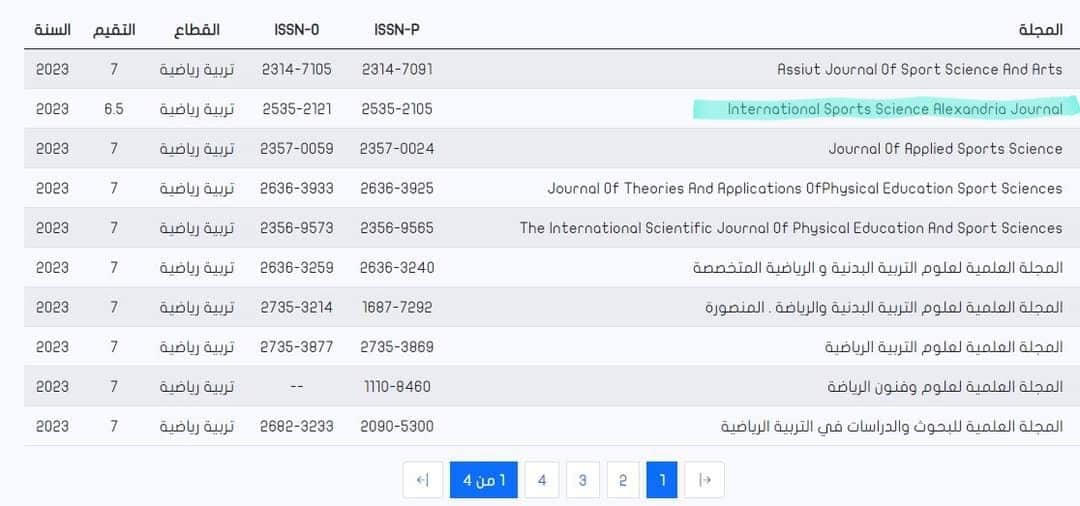Sort by the القطاع column header
The image size is (1080, 506).
[197, 29]
